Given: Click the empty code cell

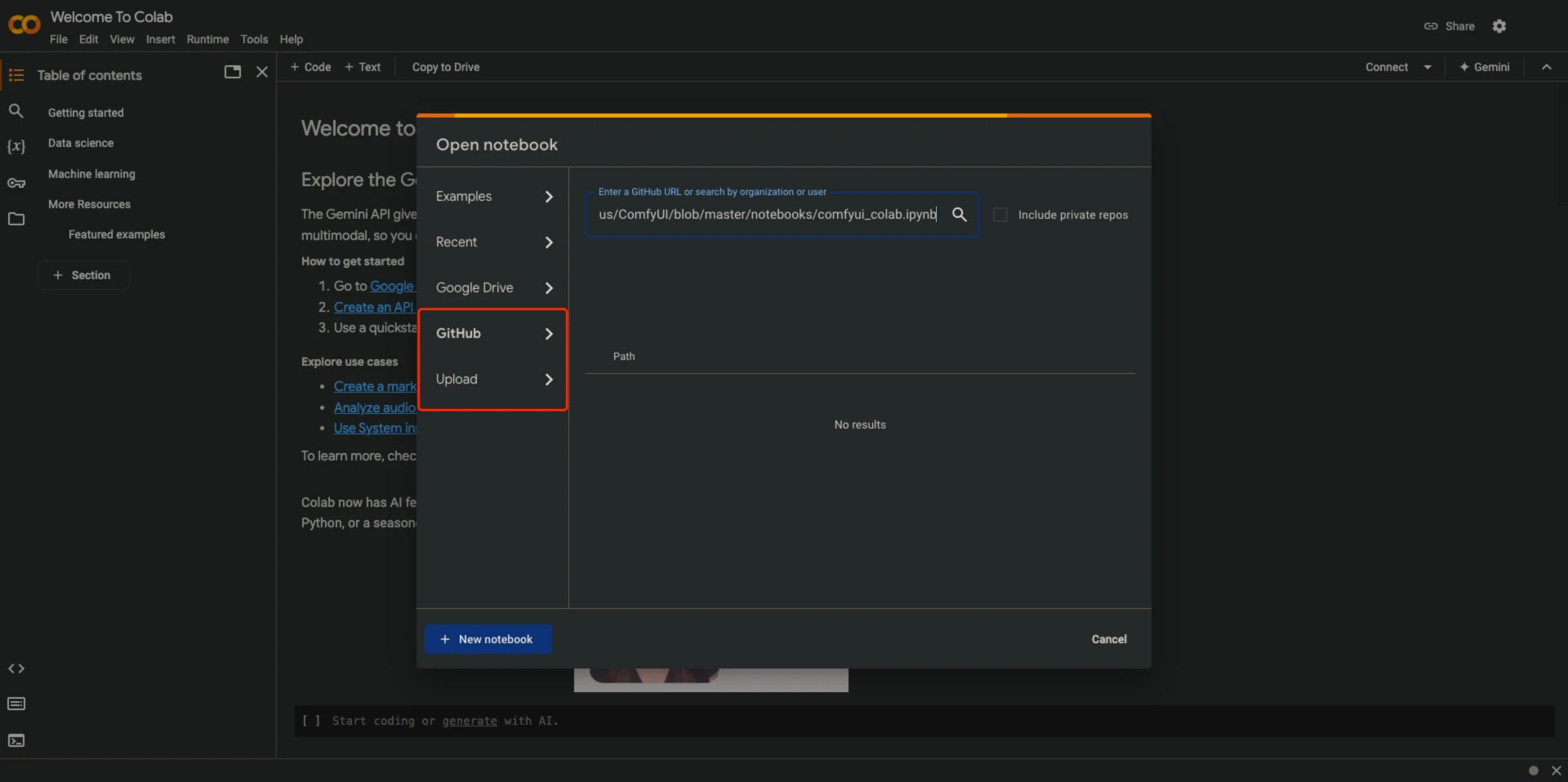Looking at the screenshot, I should click(924, 721).
